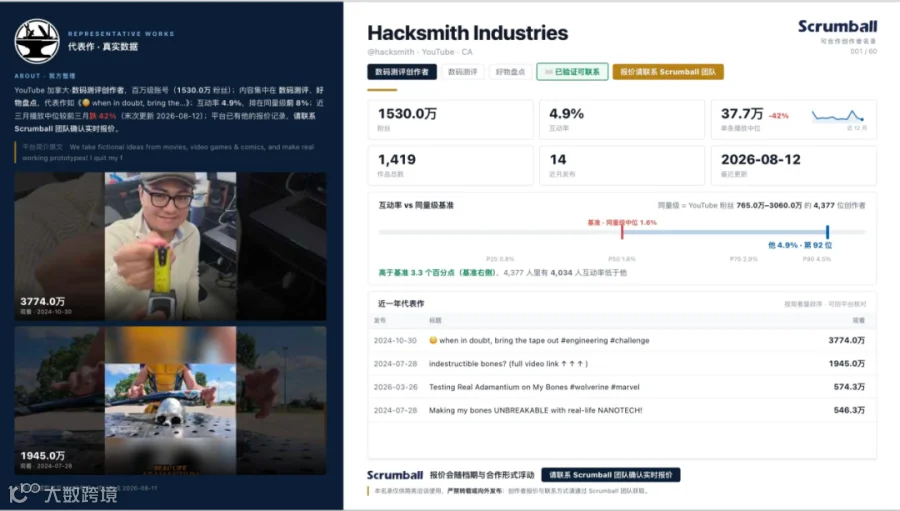The width and height of the screenshot is (900, 511).
Task: Click the 14 recent posts card
Action: point(622,165)
